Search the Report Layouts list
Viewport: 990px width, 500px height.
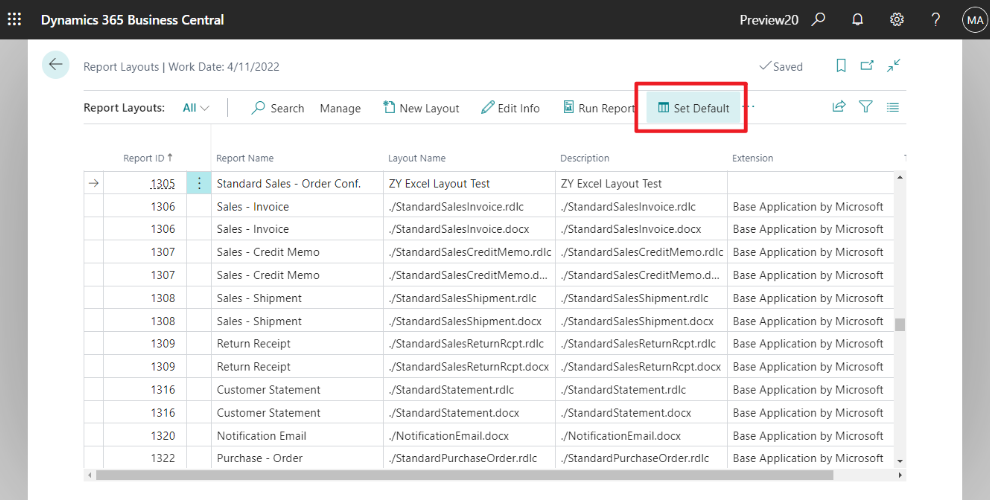(278, 108)
